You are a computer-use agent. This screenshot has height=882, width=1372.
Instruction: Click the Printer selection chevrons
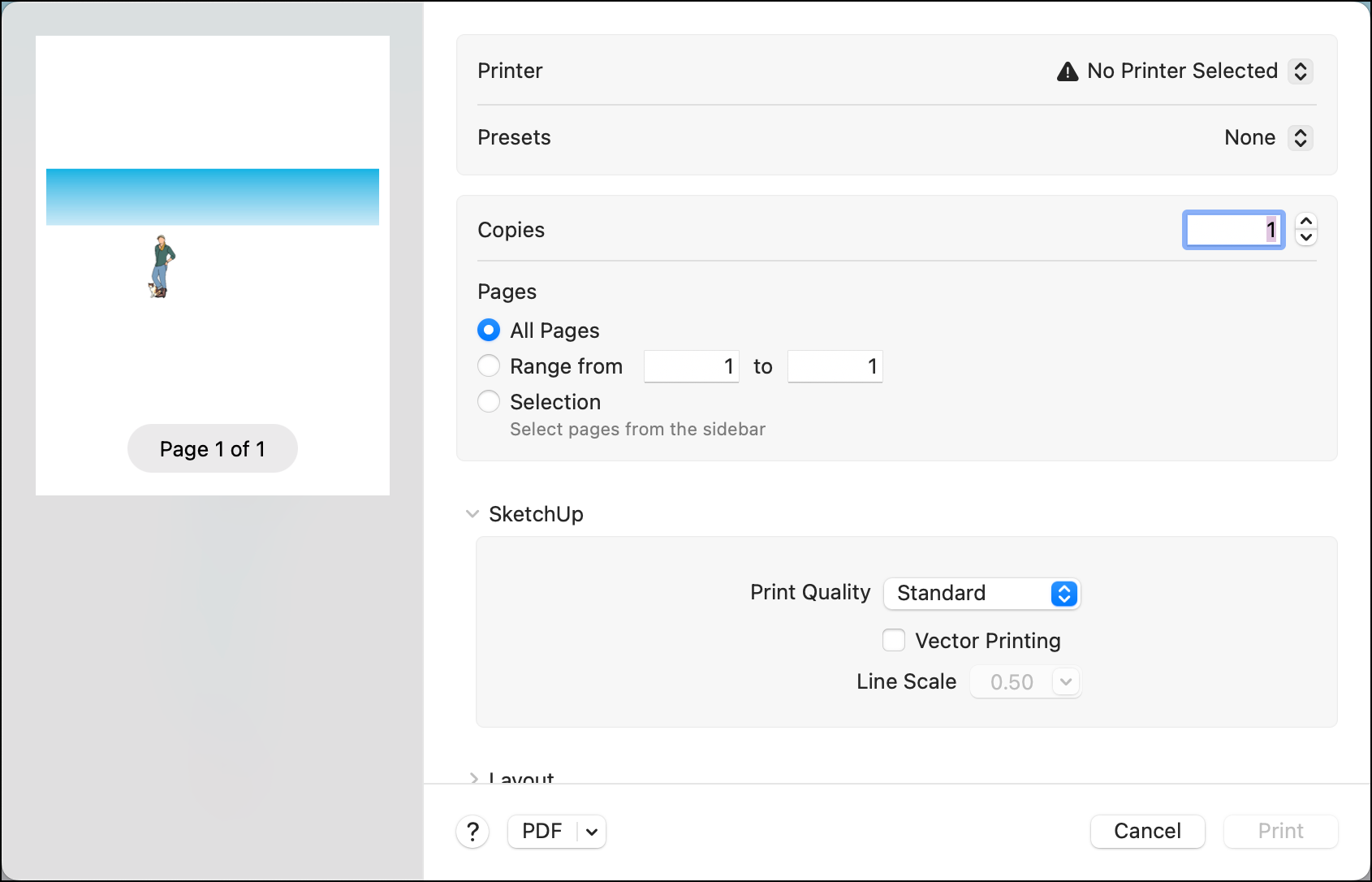(x=1301, y=71)
